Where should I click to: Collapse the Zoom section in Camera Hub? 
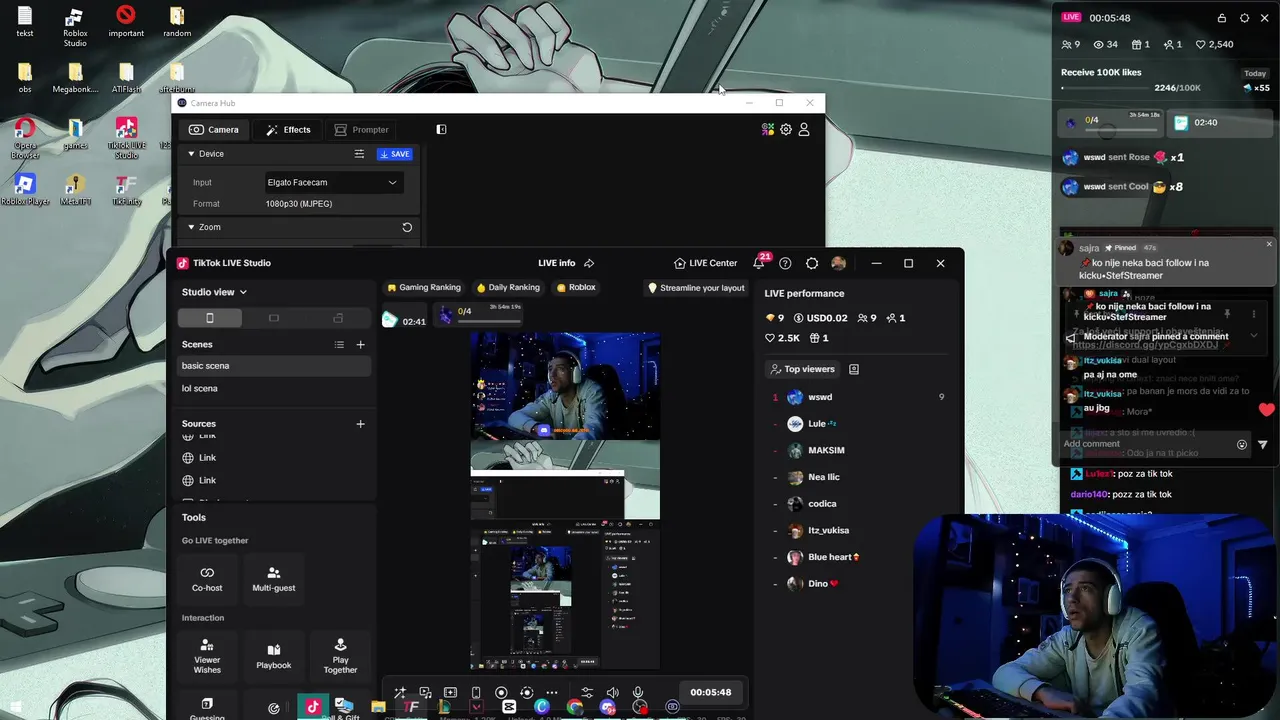191,227
